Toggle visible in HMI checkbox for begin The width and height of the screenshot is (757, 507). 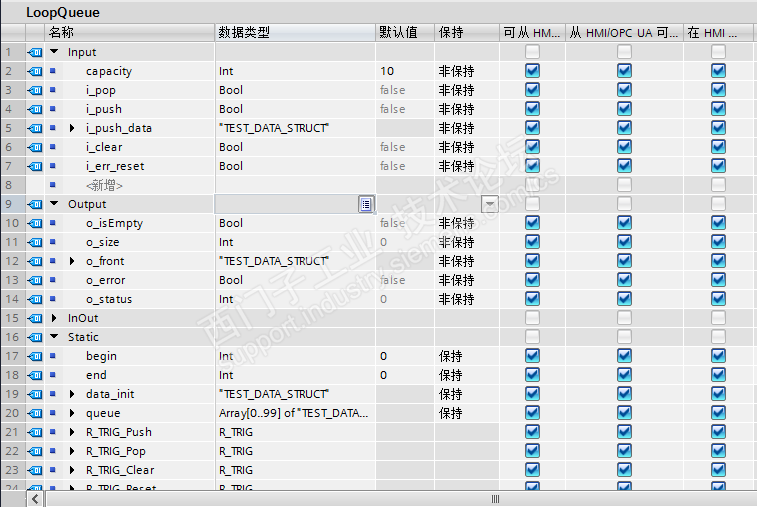718,356
